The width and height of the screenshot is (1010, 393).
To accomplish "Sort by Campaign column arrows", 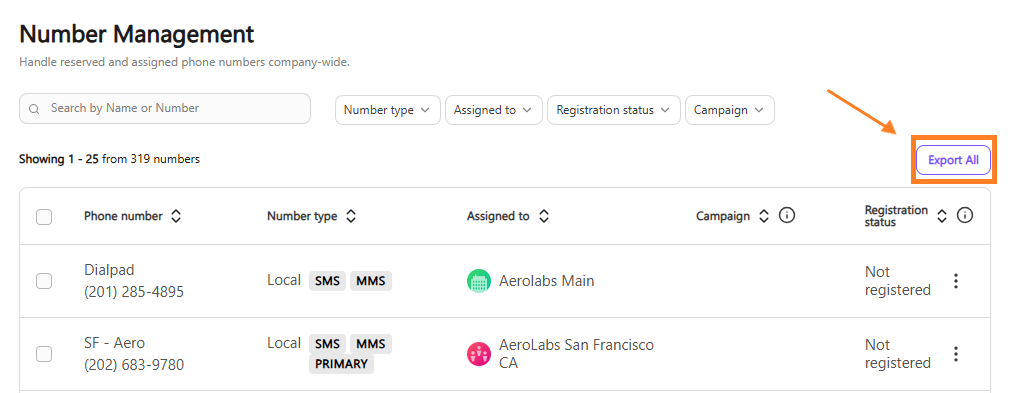I will (x=764, y=216).
